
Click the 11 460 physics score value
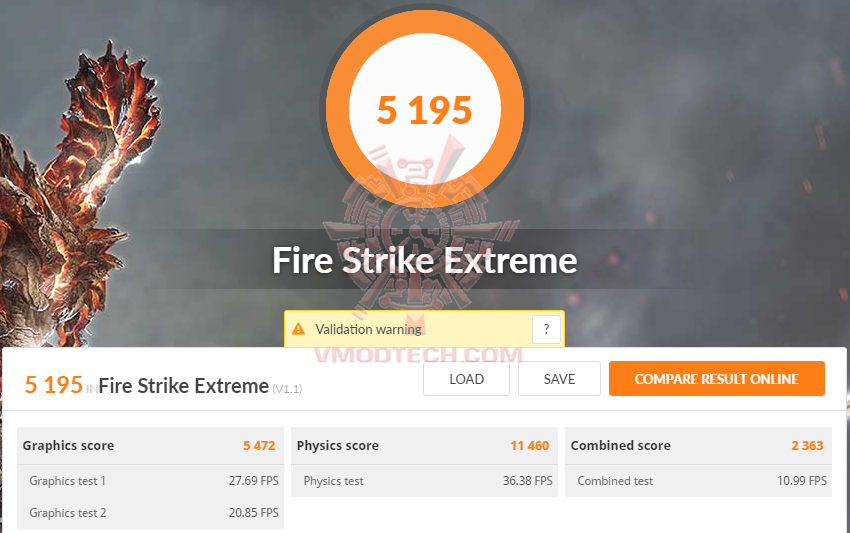point(530,446)
